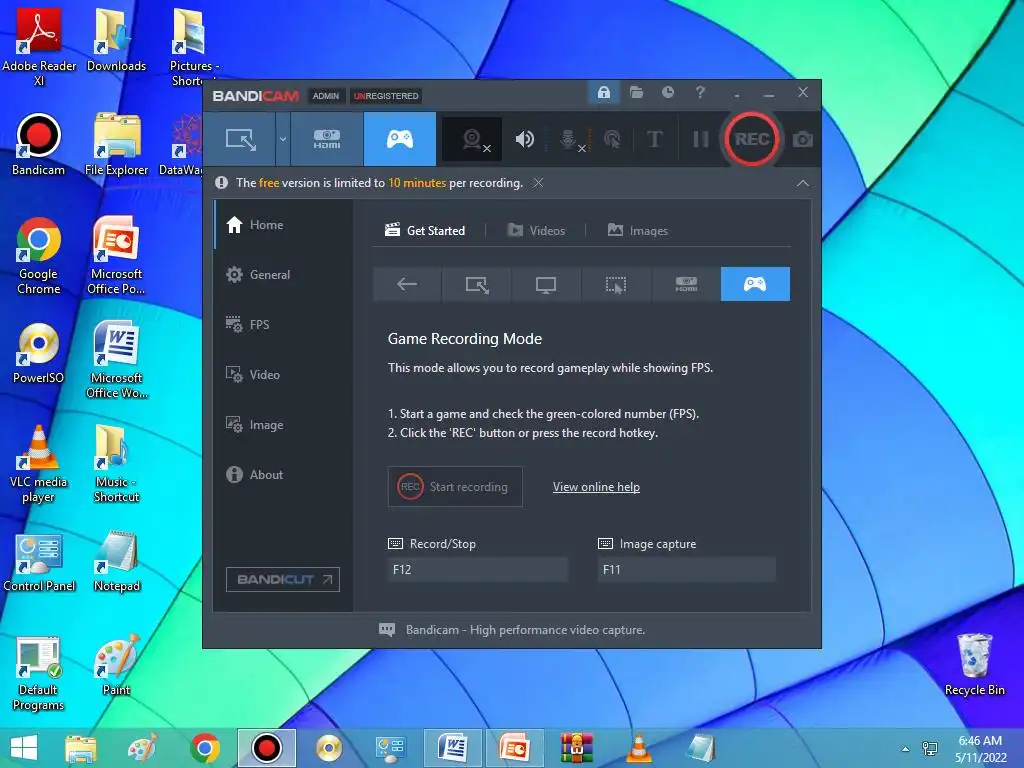The width and height of the screenshot is (1024, 768).
Task: Open Adobe Reader XI desktop icon
Action: tap(39, 47)
